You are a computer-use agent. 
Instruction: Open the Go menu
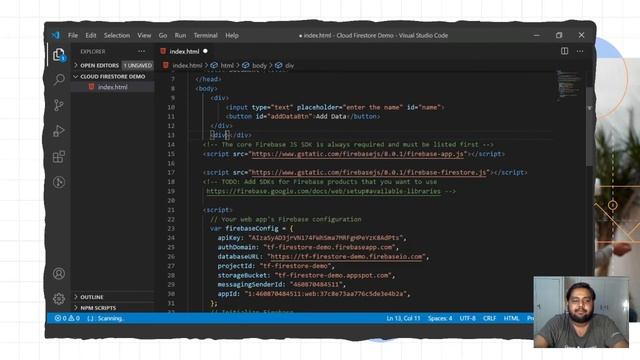163,36
